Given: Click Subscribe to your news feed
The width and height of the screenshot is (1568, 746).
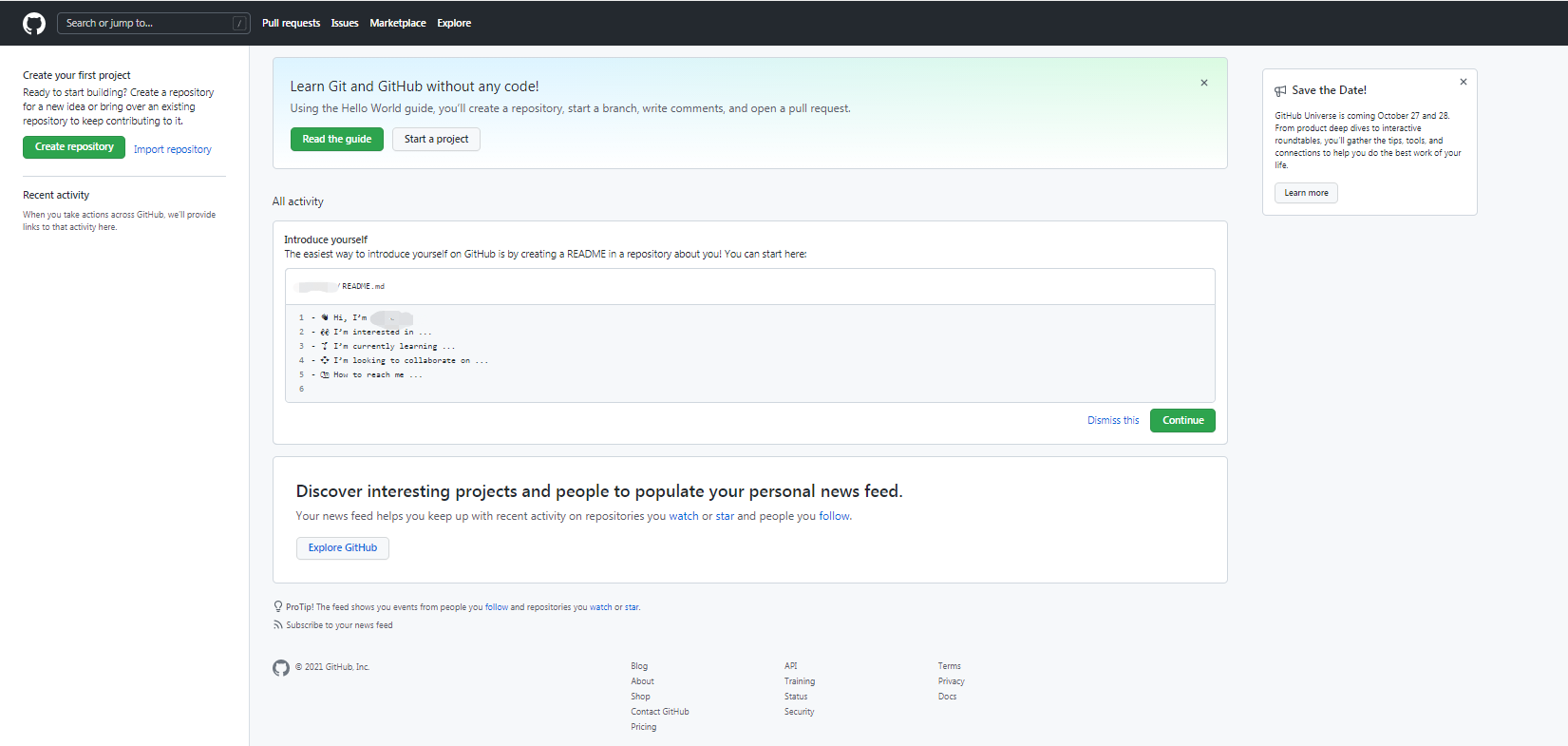Looking at the screenshot, I should pos(339,625).
